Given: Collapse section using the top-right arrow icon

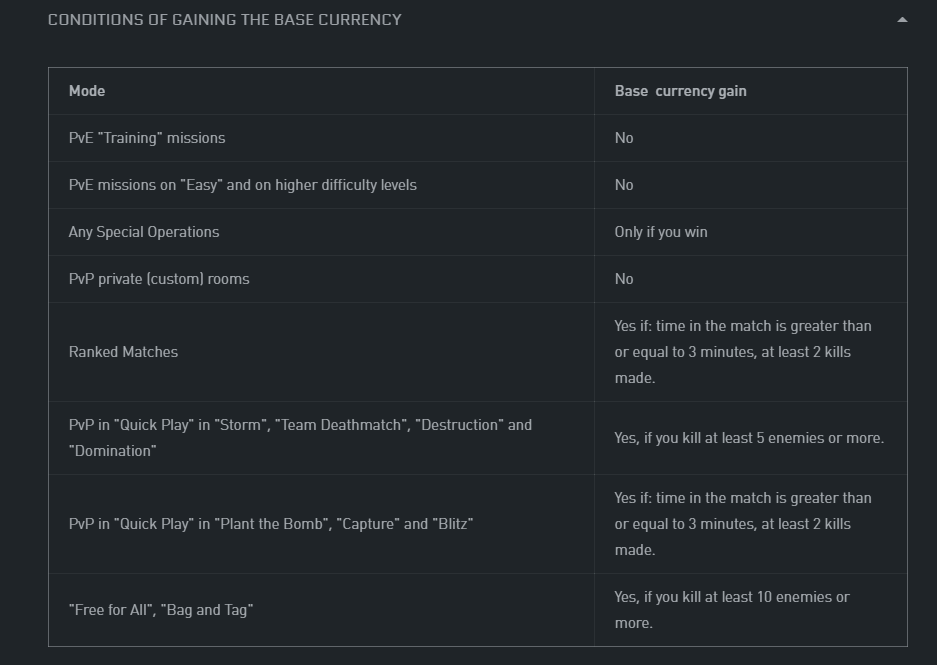Looking at the screenshot, I should 902,20.
